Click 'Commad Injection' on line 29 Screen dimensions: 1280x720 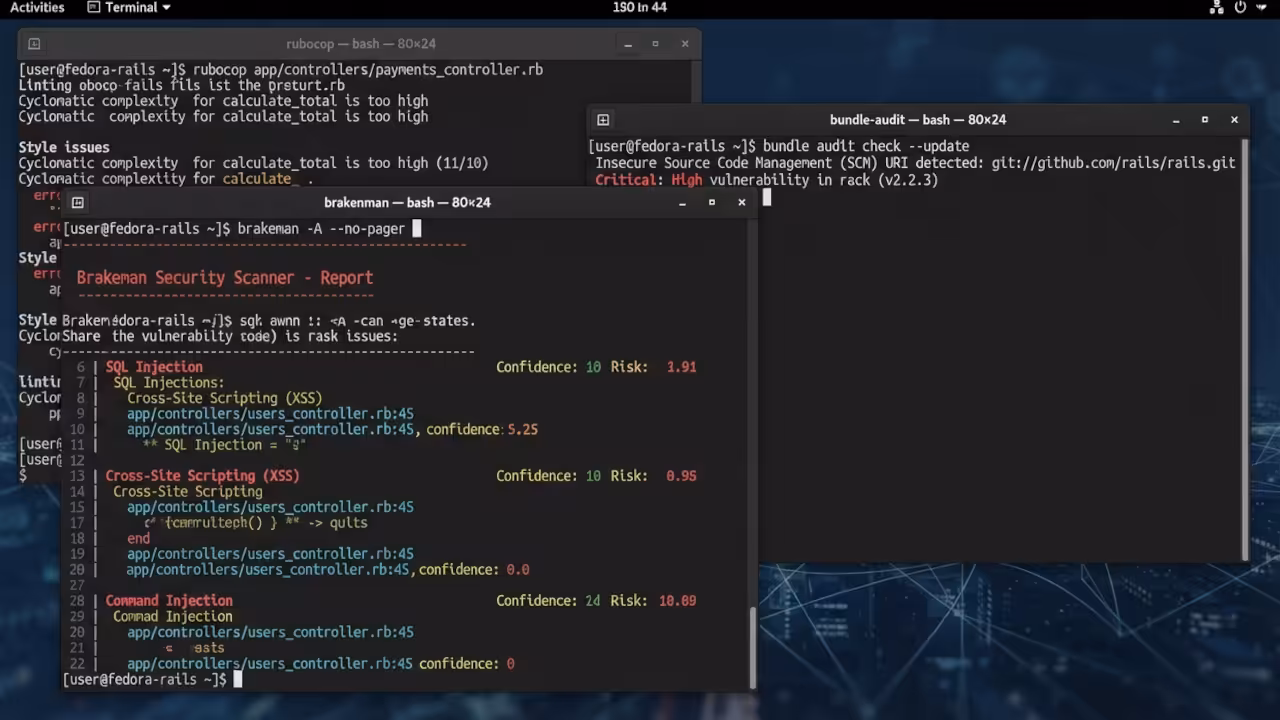click(173, 617)
